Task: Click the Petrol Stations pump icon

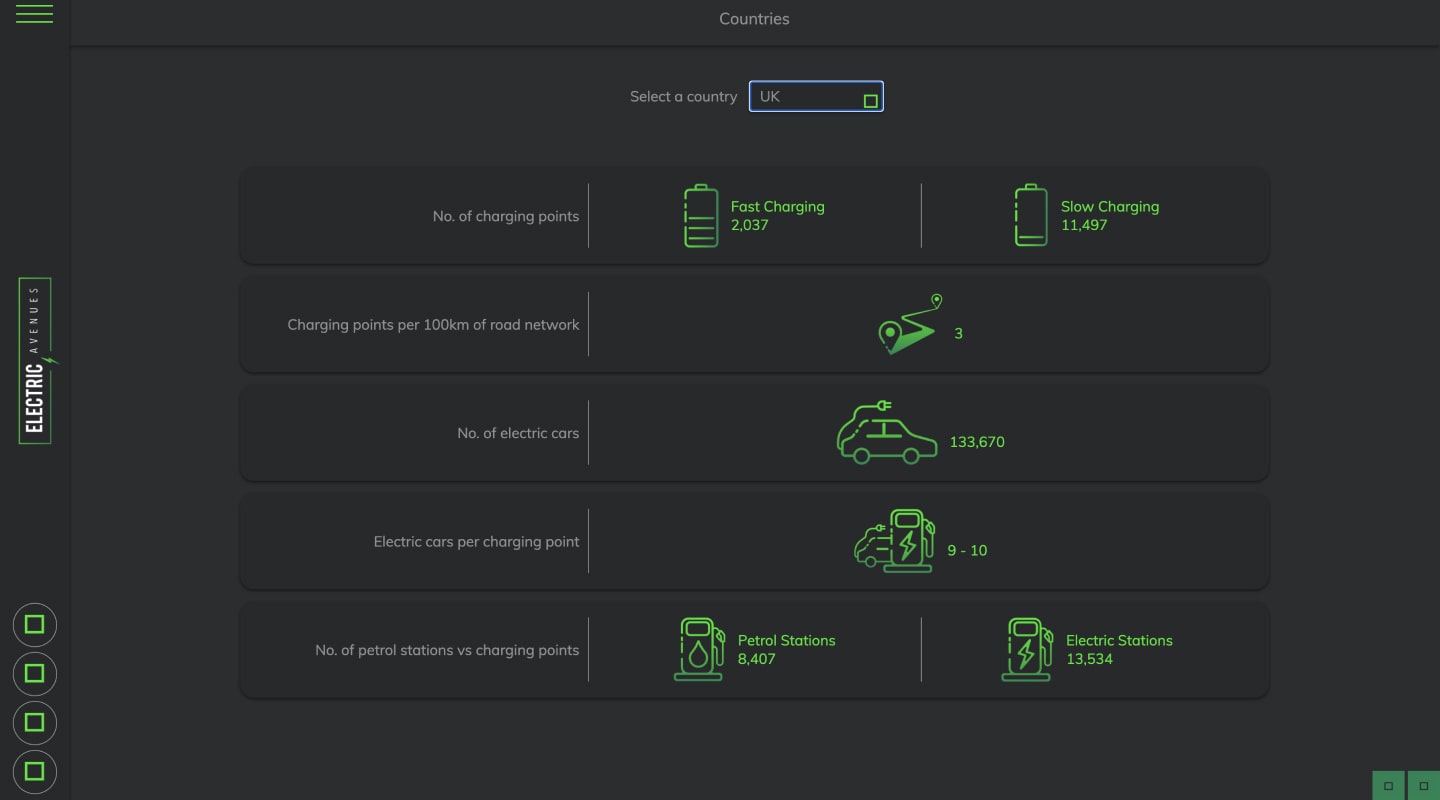Action: pos(699,649)
